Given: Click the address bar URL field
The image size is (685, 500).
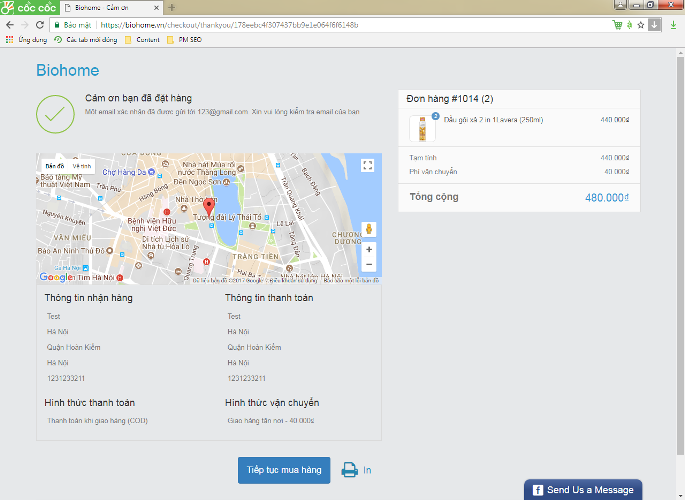Looking at the screenshot, I should [350, 24].
